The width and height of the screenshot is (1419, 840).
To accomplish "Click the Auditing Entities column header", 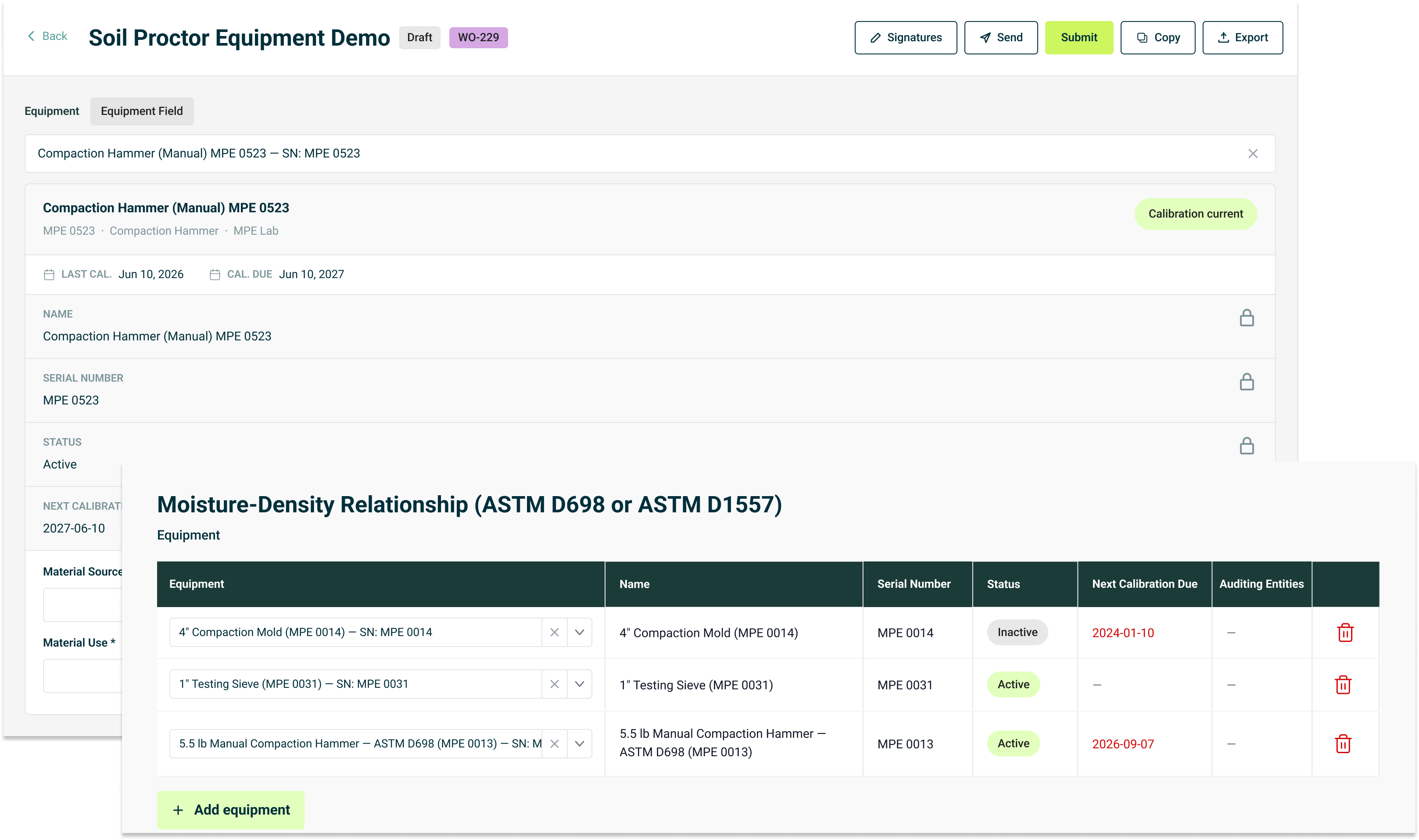I will click(x=1261, y=584).
